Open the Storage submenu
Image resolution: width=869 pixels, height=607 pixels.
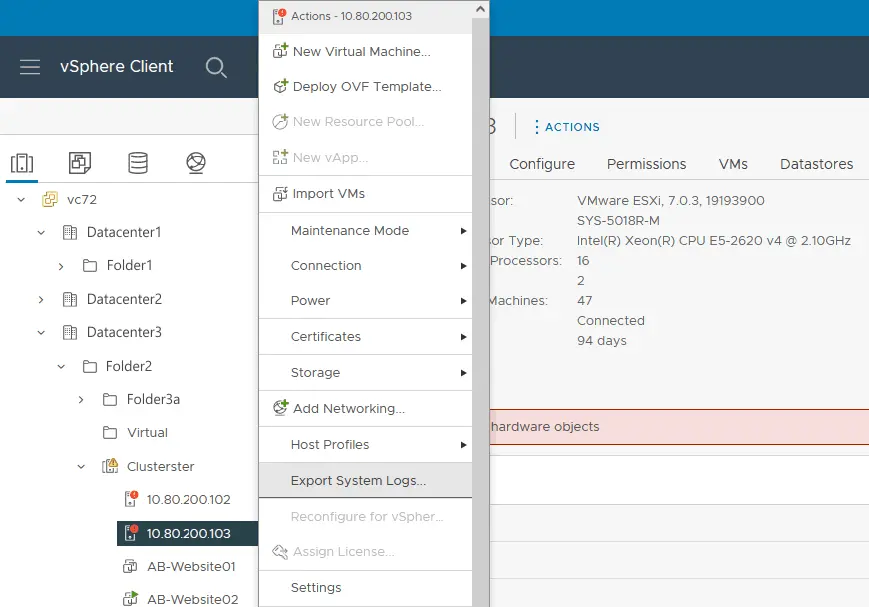coord(366,373)
